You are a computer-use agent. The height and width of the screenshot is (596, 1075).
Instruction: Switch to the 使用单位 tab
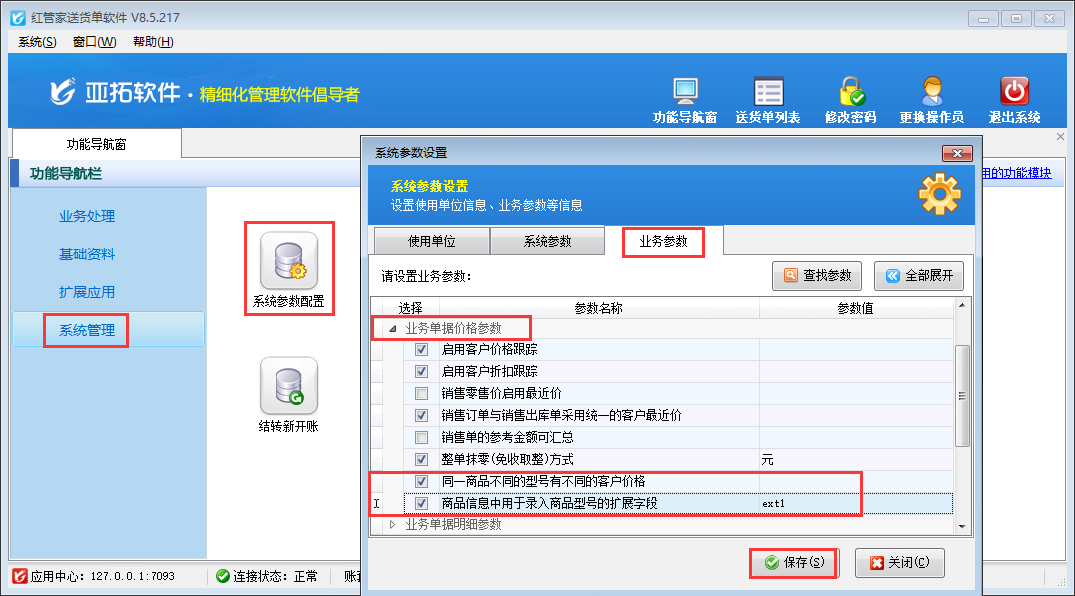(x=431, y=242)
